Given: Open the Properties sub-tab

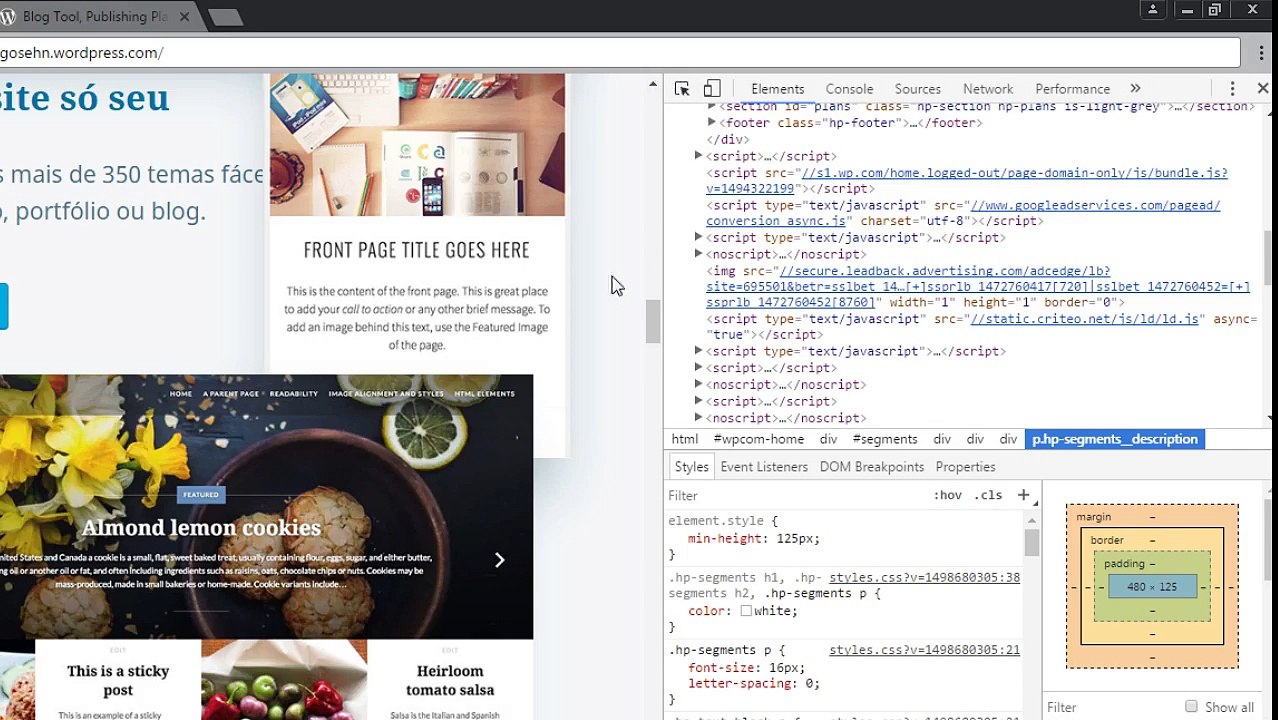Looking at the screenshot, I should click(x=965, y=467).
